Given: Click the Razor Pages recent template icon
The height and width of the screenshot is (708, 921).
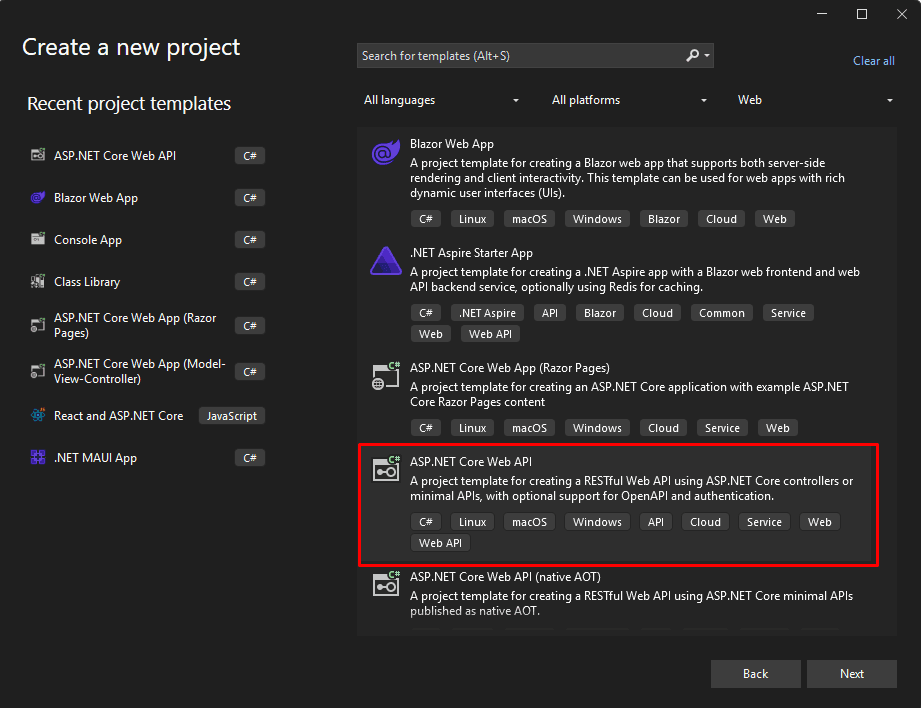Looking at the screenshot, I should click(38, 325).
